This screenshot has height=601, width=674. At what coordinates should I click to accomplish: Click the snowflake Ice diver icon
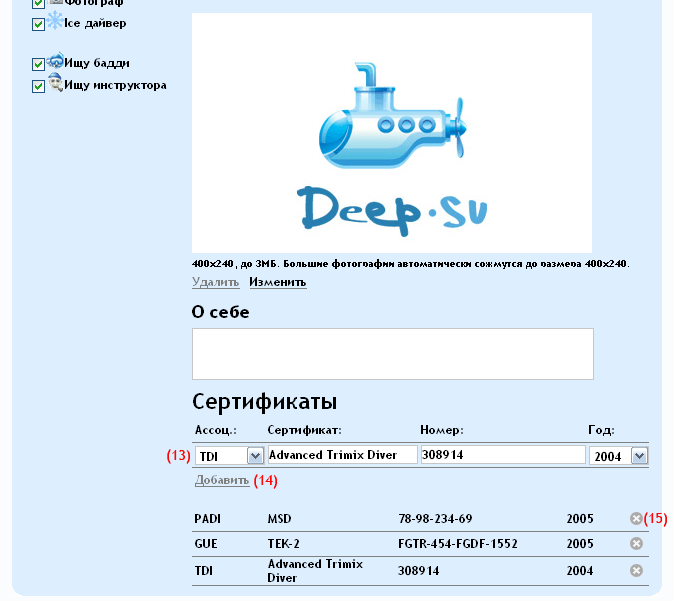point(55,21)
